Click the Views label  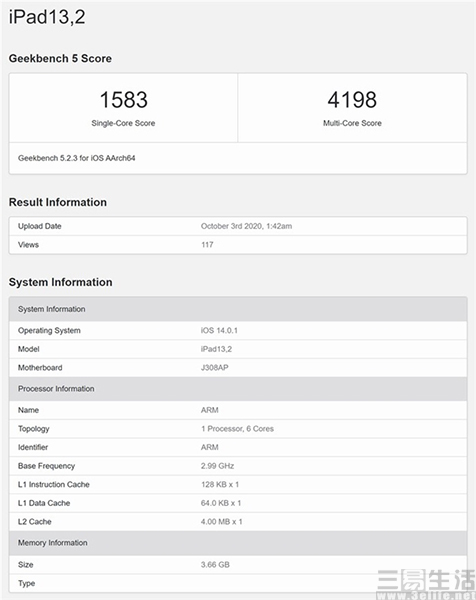28,245
